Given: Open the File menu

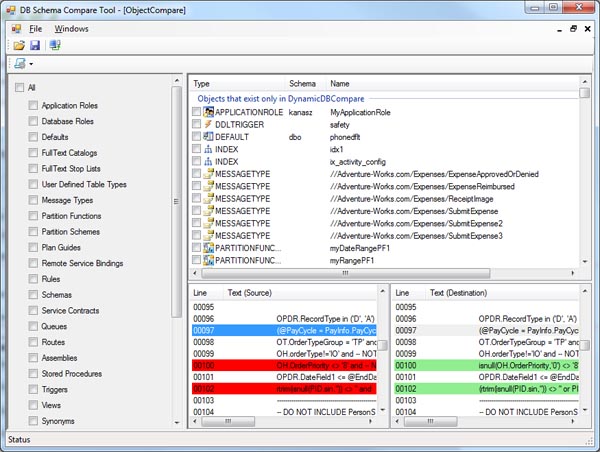Looking at the screenshot, I should 35,29.
